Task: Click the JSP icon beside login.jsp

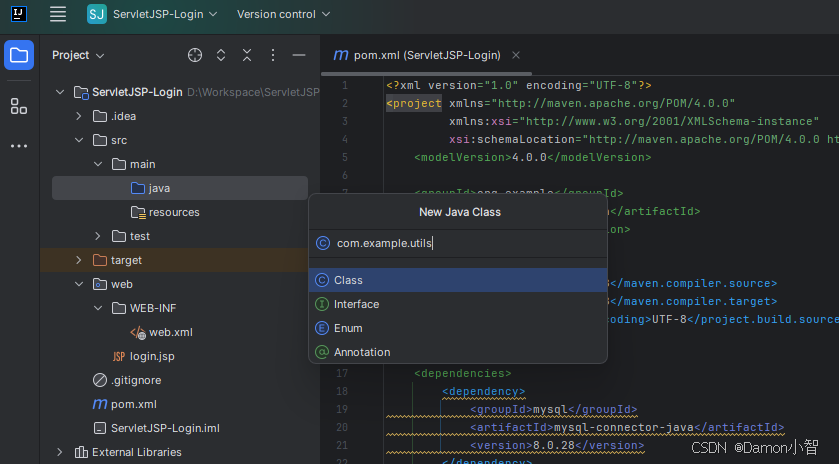Action: (119, 356)
